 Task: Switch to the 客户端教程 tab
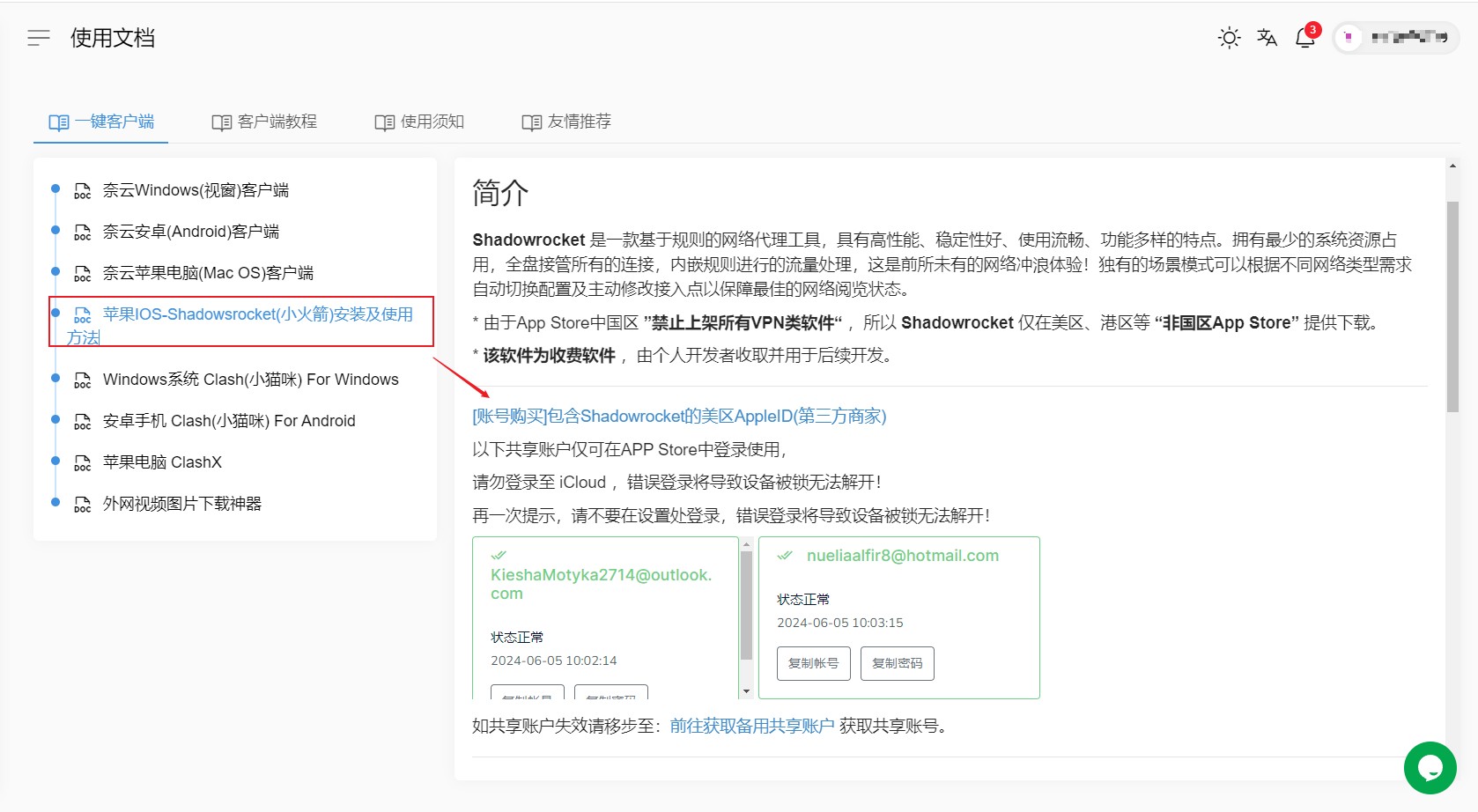click(x=264, y=122)
